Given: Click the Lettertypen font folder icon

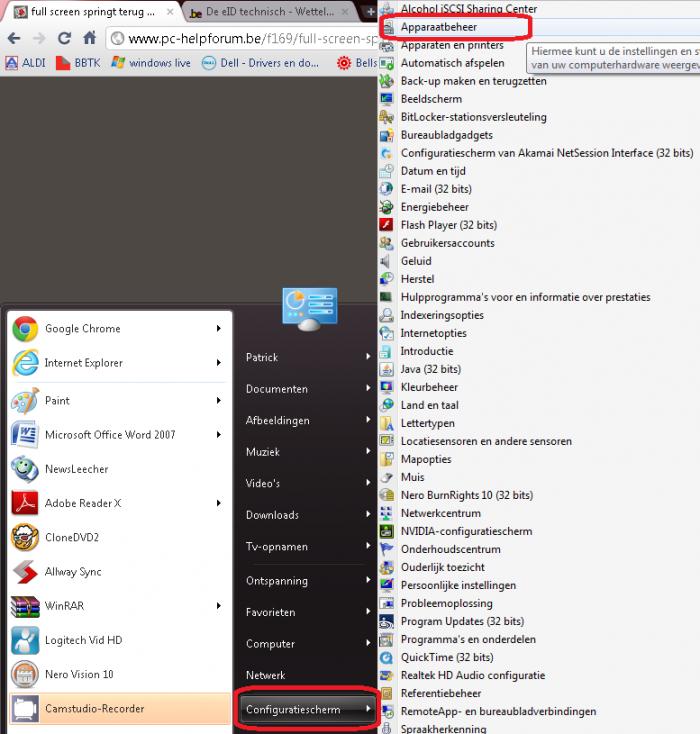Looking at the screenshot, I should click(386, 423).
